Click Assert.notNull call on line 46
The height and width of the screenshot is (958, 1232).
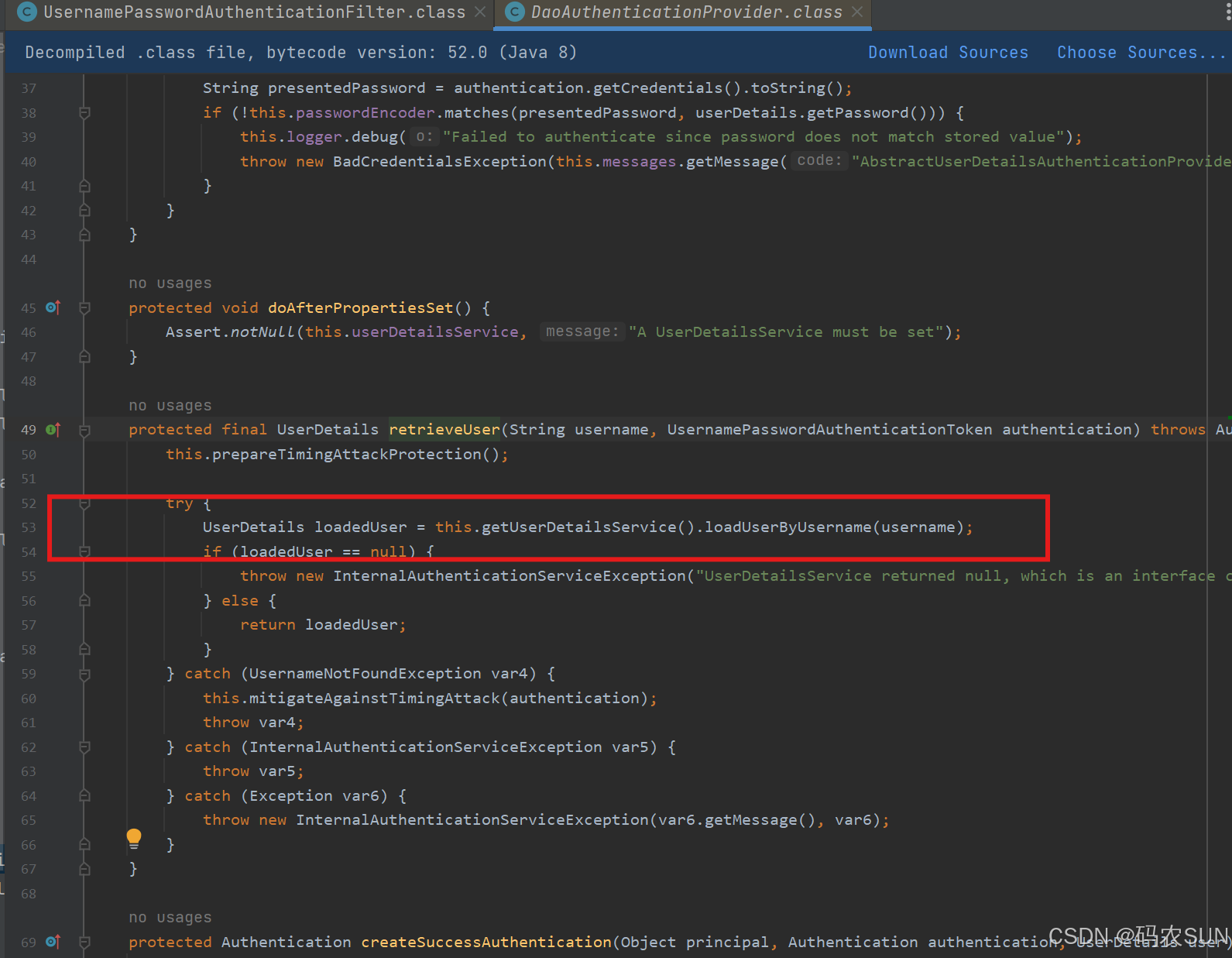coord(230,332)
